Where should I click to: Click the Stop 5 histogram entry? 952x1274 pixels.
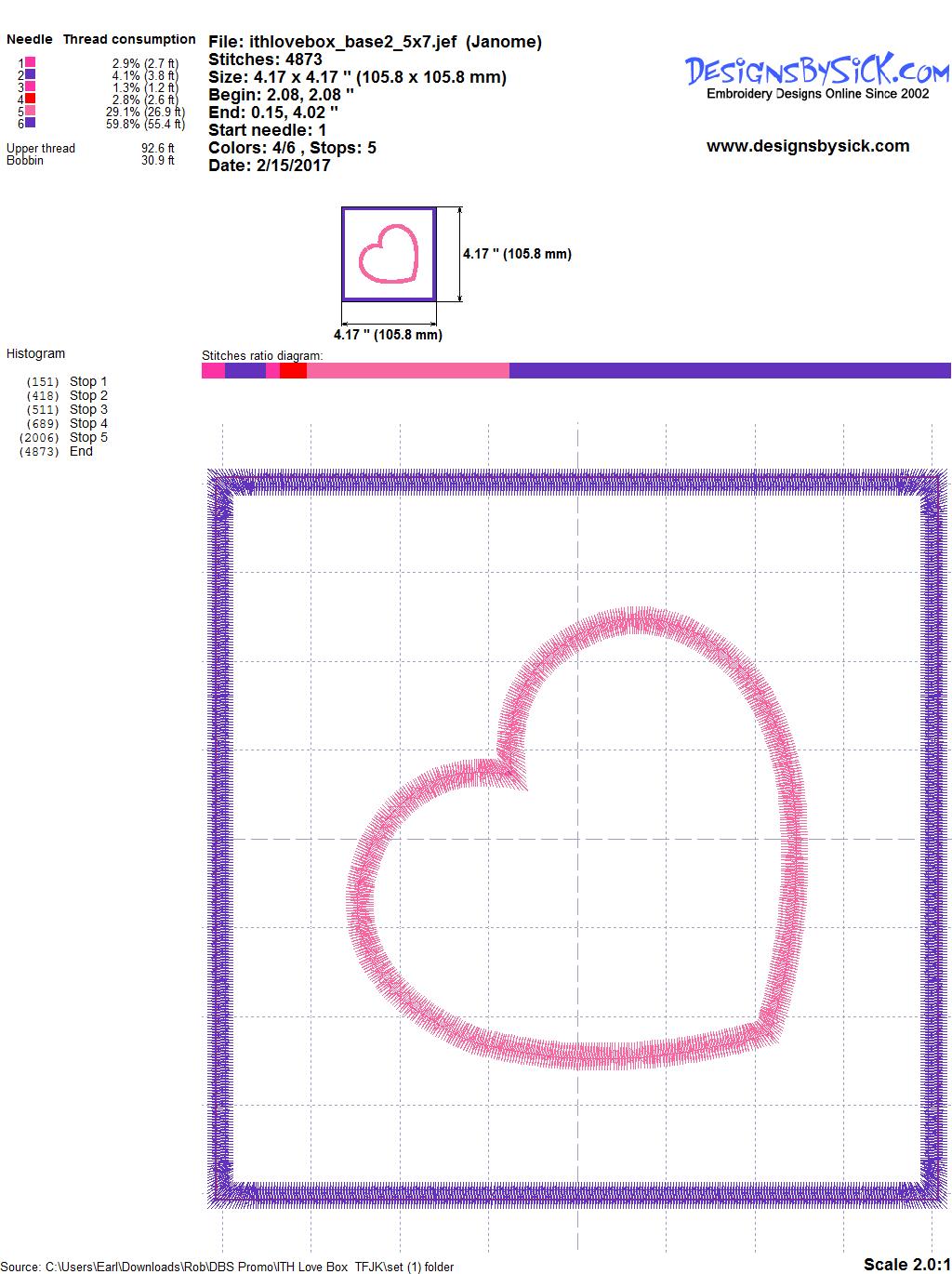(x=88, y=437)
